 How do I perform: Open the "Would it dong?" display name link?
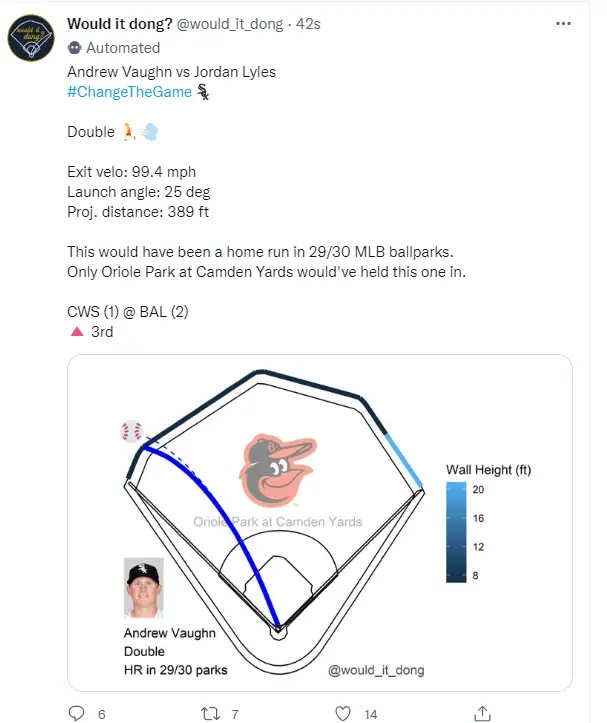click(118, 23)
